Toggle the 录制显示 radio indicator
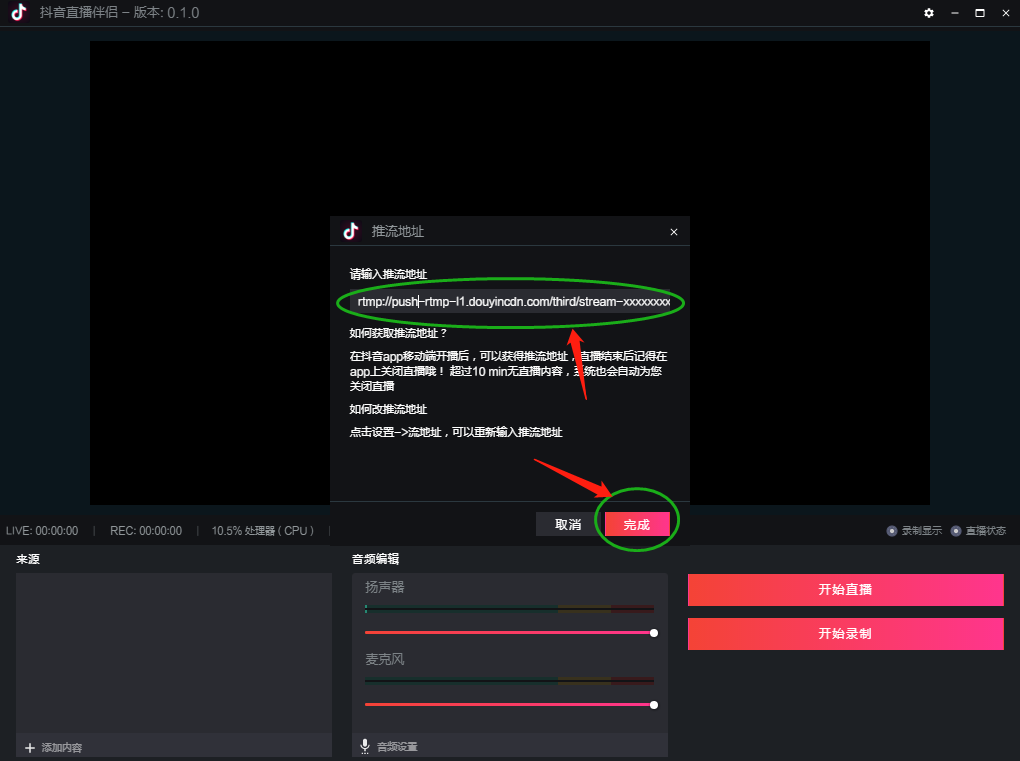1020x761 pixels. click(892, 531)
